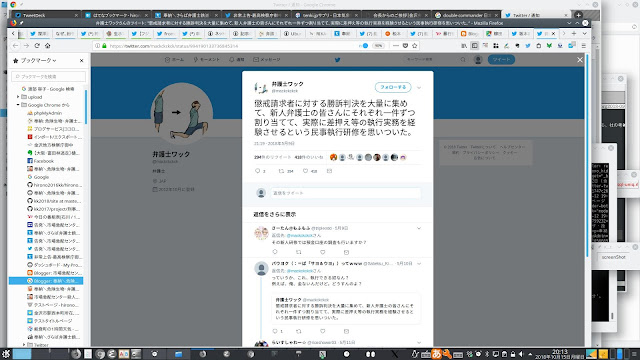Open Twitter ホーム nav item
Screen dimensions: 640x360
tap(174, 60)
